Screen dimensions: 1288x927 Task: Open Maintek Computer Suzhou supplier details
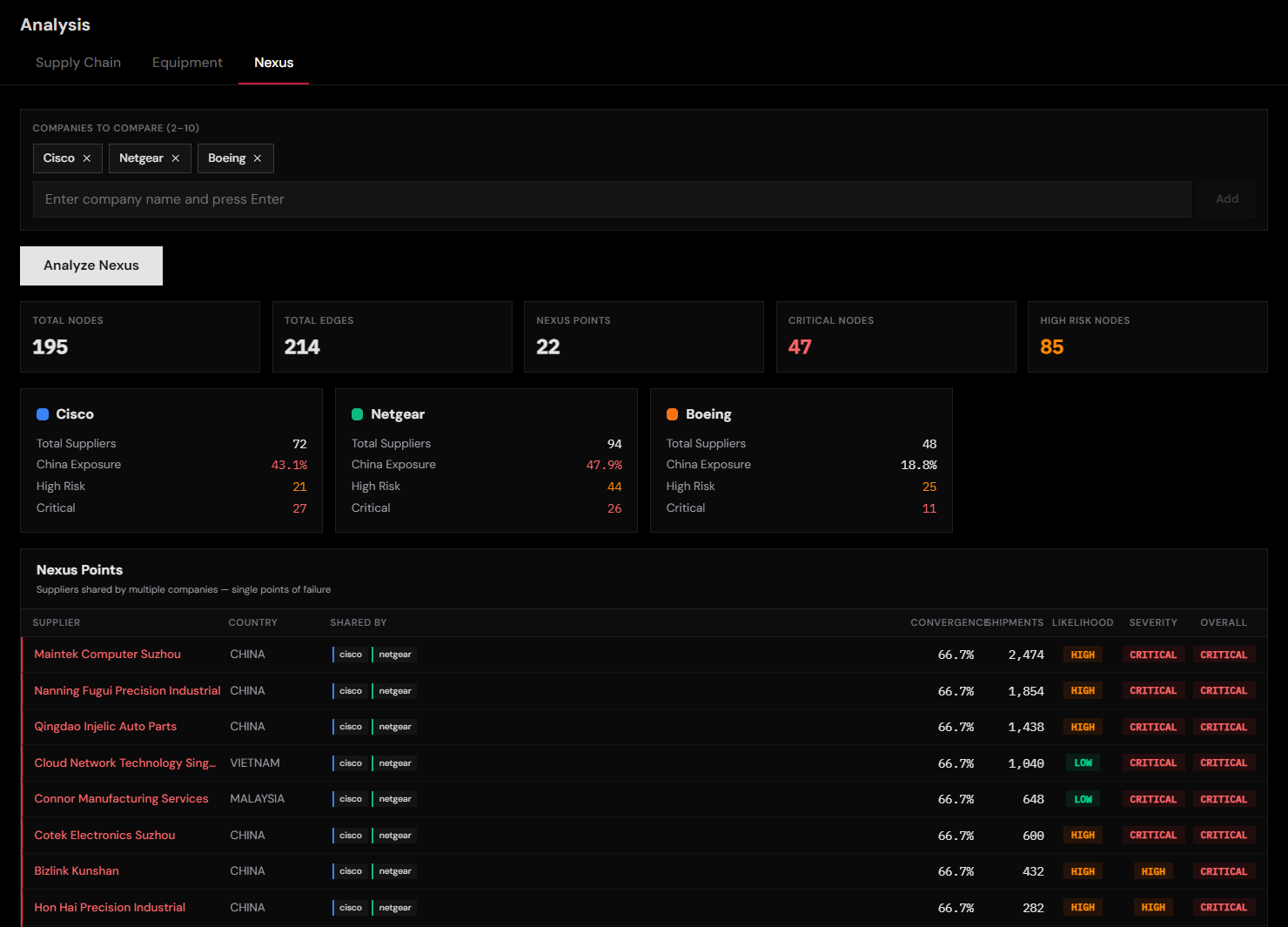[107, 654]
